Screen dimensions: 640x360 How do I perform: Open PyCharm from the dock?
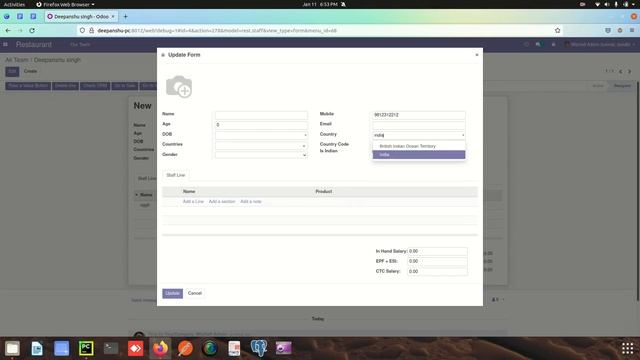(x=86, y=348)
